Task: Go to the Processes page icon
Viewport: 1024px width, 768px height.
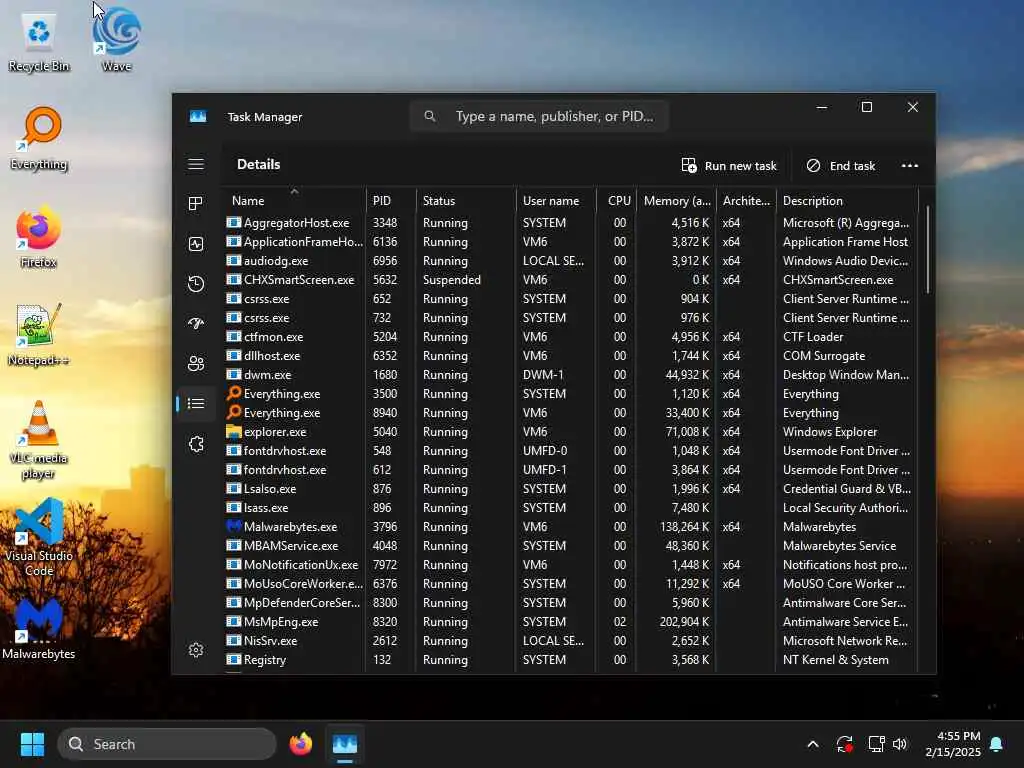Action: click(196, 204)
